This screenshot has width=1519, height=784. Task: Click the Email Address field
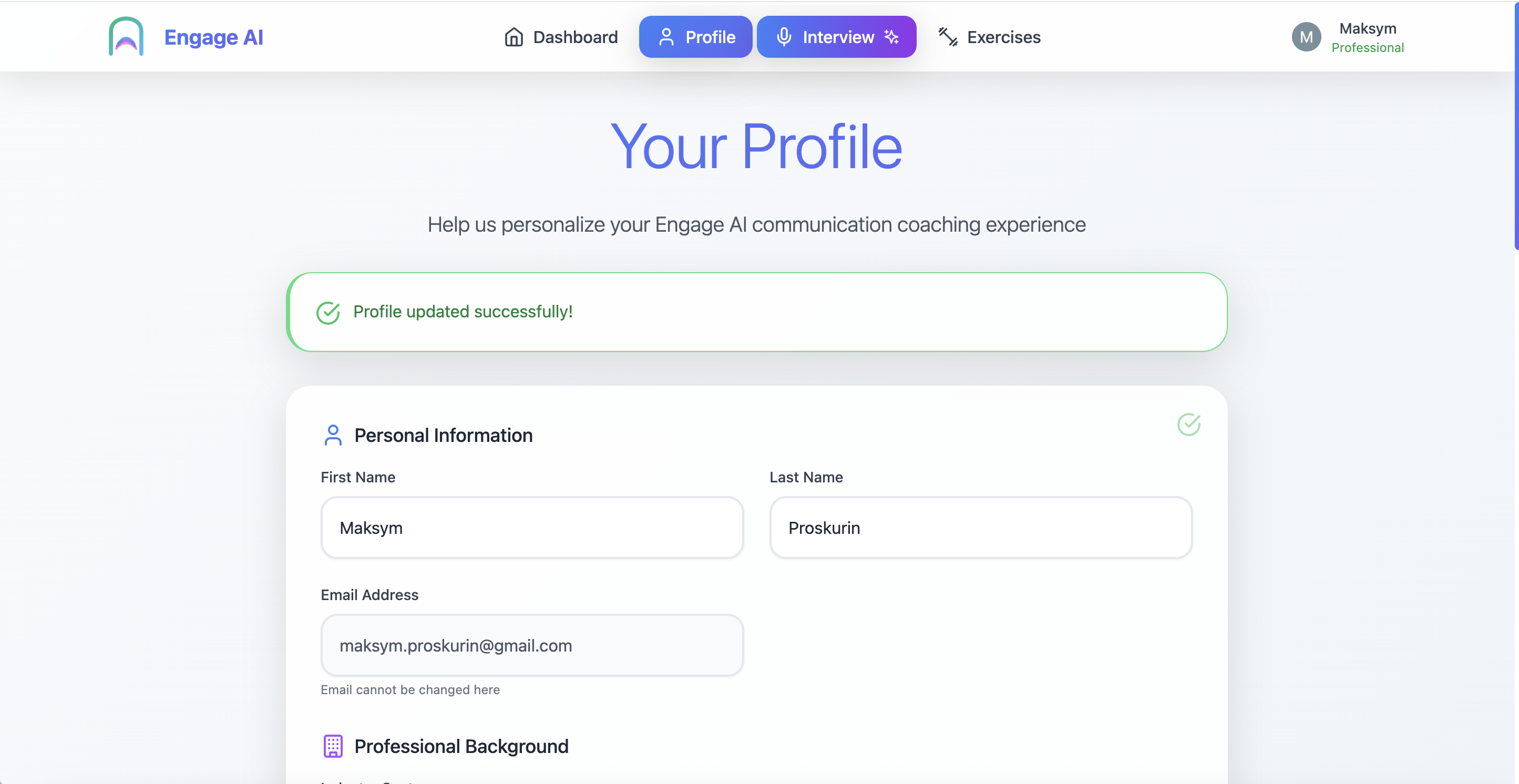point(532,645)
